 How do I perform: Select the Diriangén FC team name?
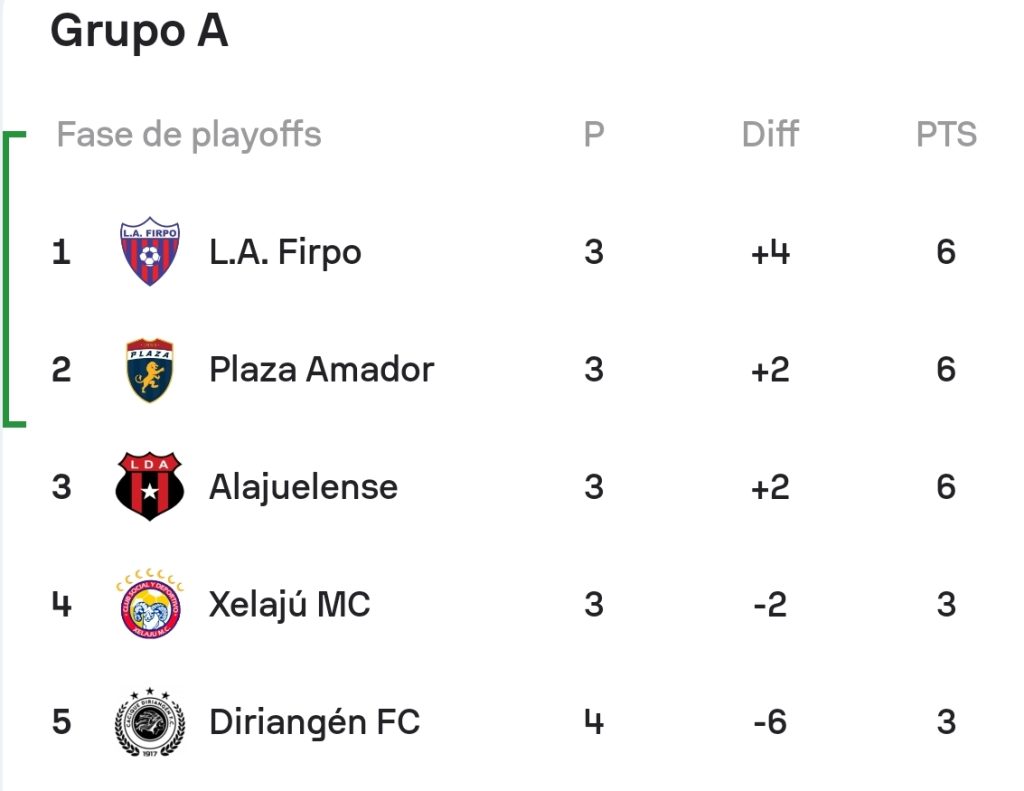point(314,722)
